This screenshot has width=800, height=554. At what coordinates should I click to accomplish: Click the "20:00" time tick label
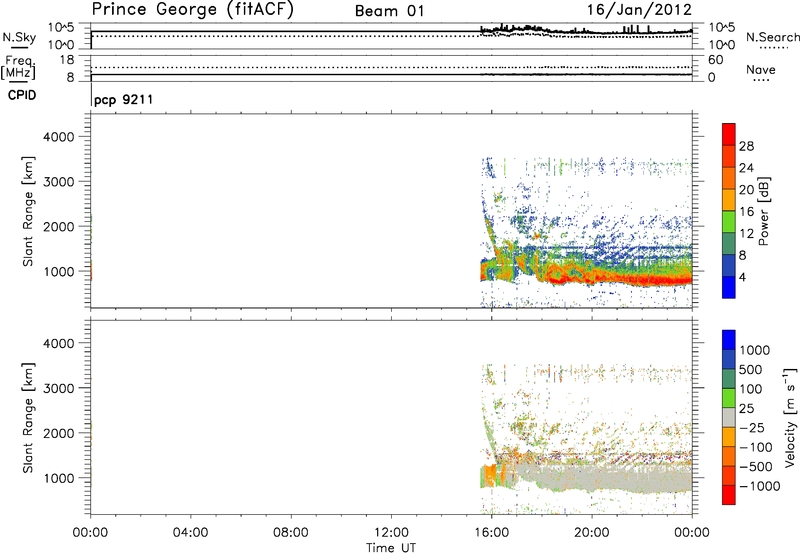point(591,533)
